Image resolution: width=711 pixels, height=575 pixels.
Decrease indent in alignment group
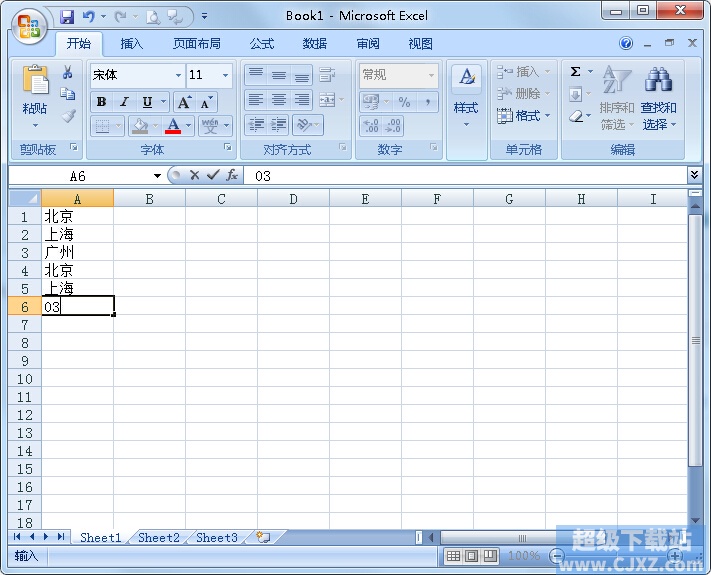tap(256, 125)
